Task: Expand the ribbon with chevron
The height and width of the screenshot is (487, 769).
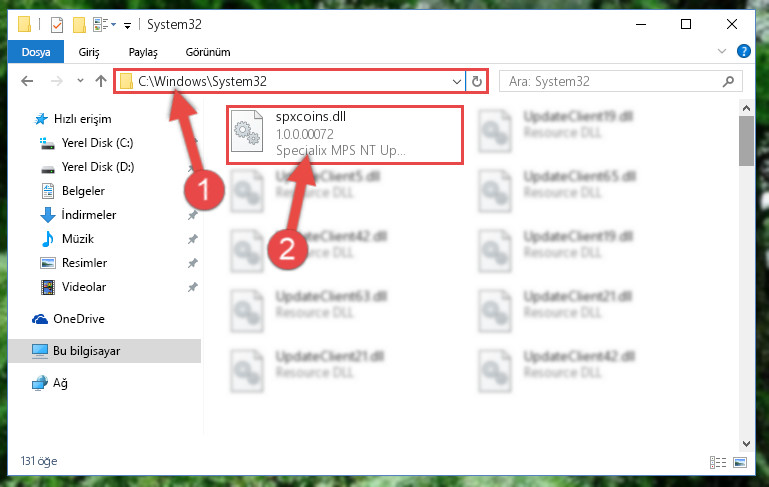Action: pyautogui.click(x=722, y=51)
